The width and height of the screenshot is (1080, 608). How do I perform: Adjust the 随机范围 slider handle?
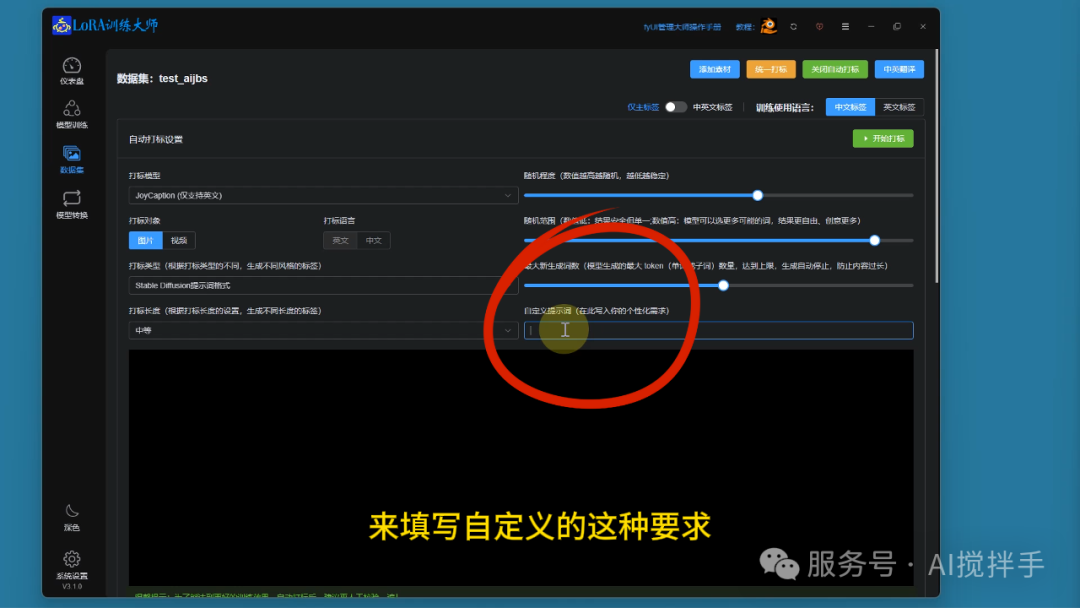click(x=875, y=240)
